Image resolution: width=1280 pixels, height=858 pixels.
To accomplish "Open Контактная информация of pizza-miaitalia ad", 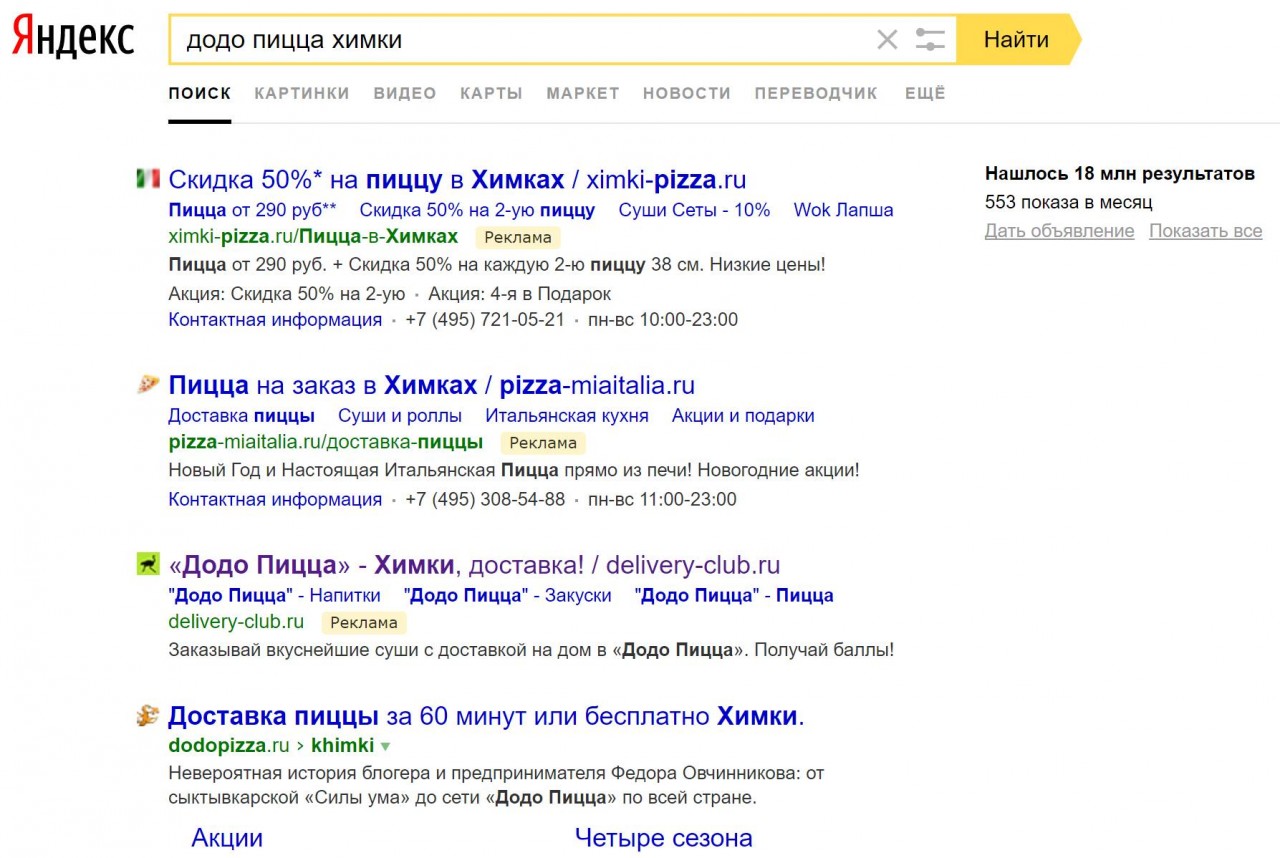I will pos(275,499).
